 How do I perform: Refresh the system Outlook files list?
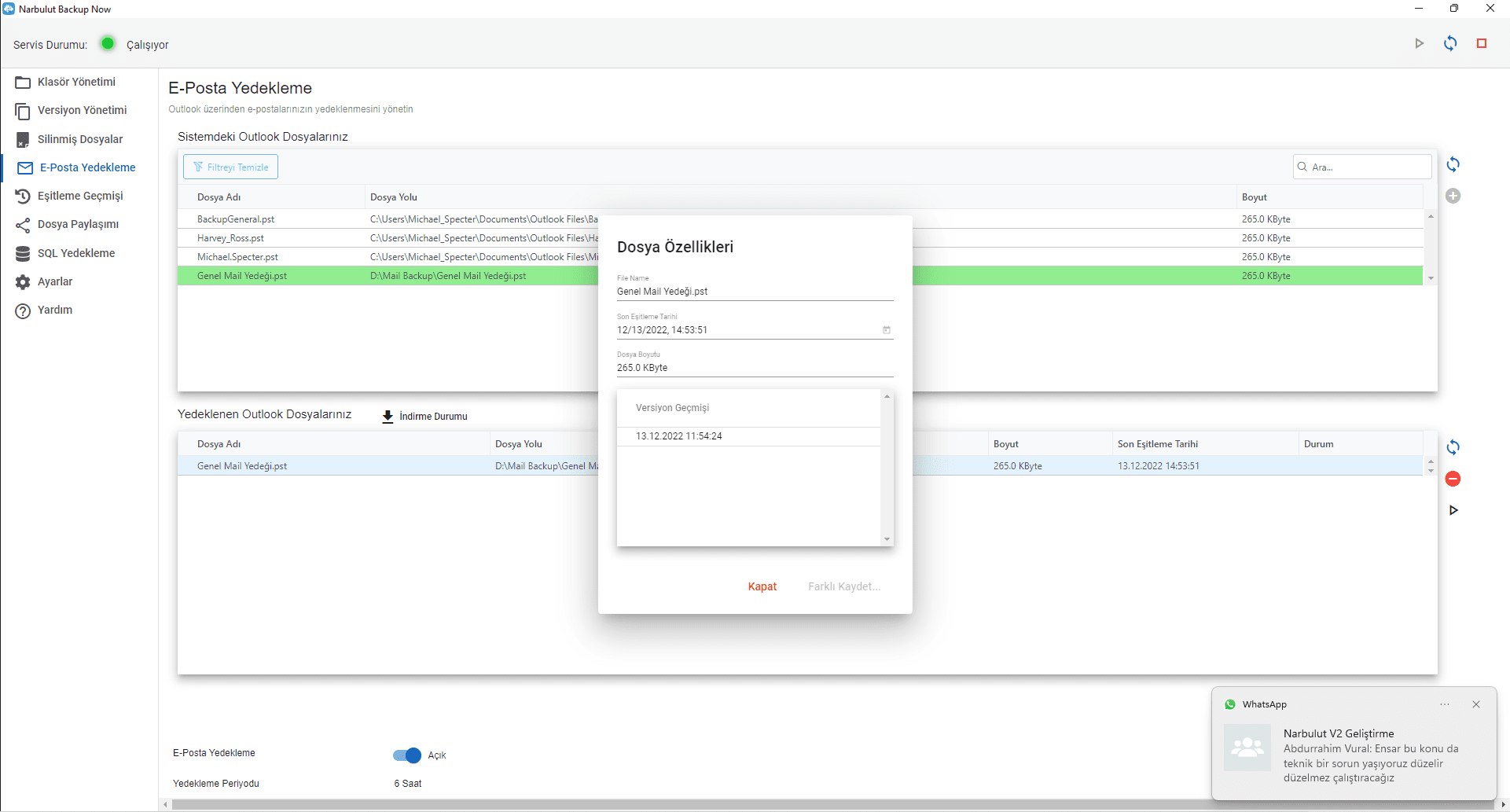(1453, 165)
